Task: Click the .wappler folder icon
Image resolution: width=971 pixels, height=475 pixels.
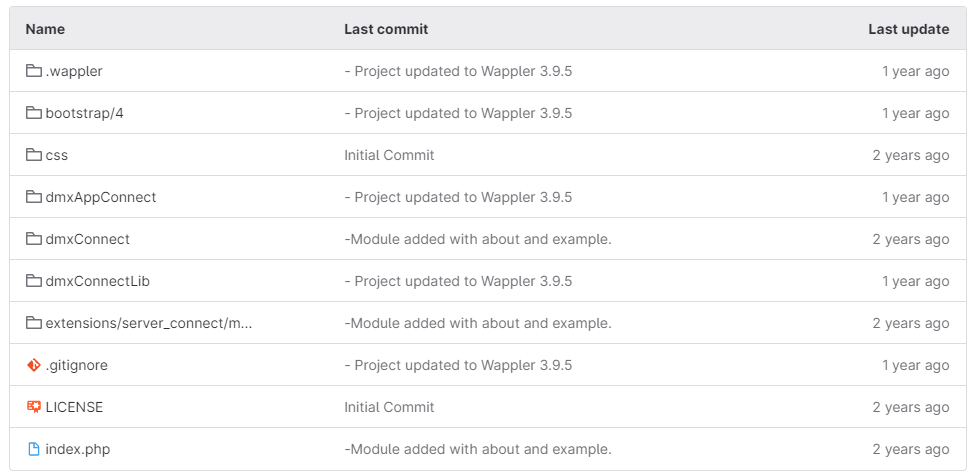Action: (34, 71)
